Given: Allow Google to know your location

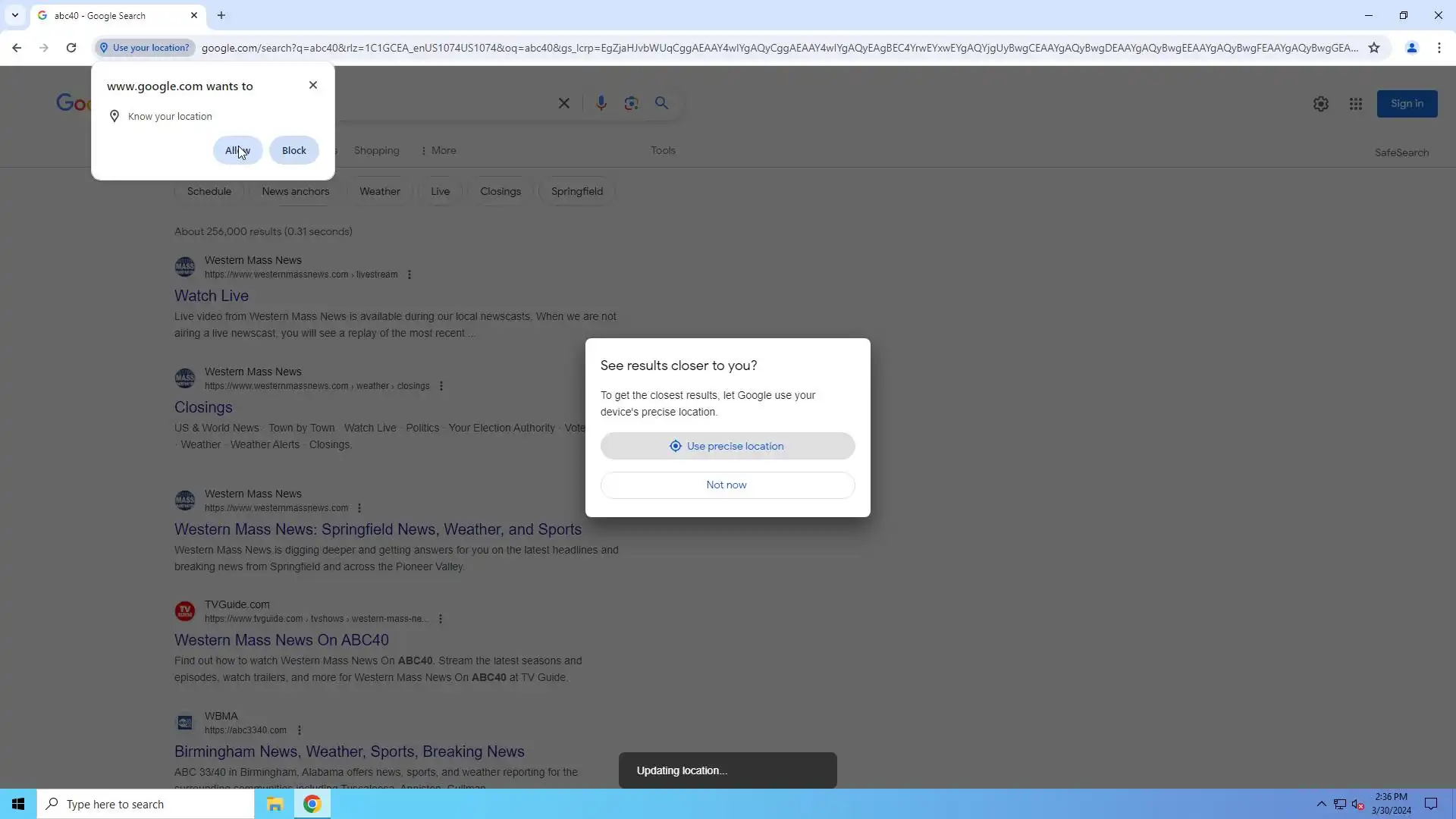Looking at the screenshot, I should 237,150.
